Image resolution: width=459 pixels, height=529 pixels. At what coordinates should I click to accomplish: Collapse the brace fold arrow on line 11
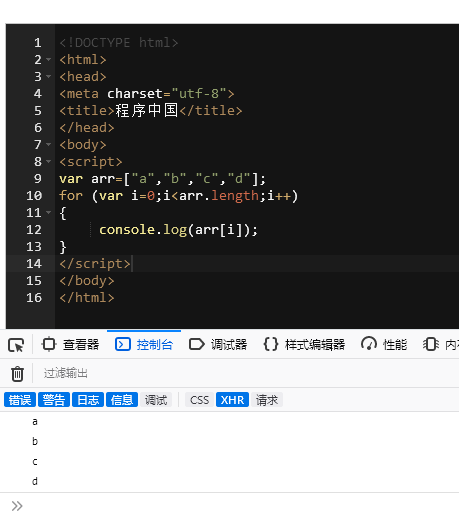click(x=49, y=213)
